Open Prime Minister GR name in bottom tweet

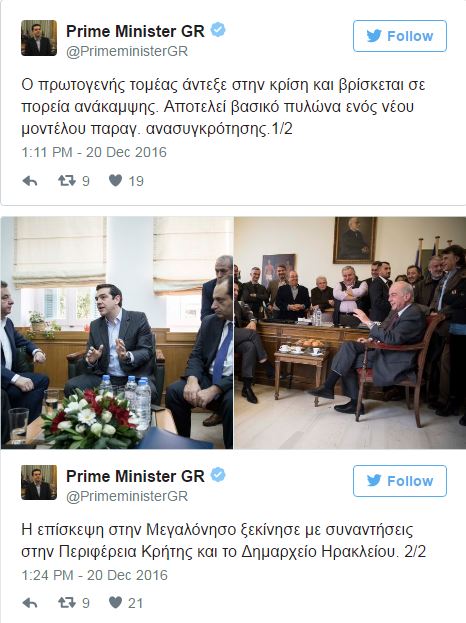tap(135, 476)
